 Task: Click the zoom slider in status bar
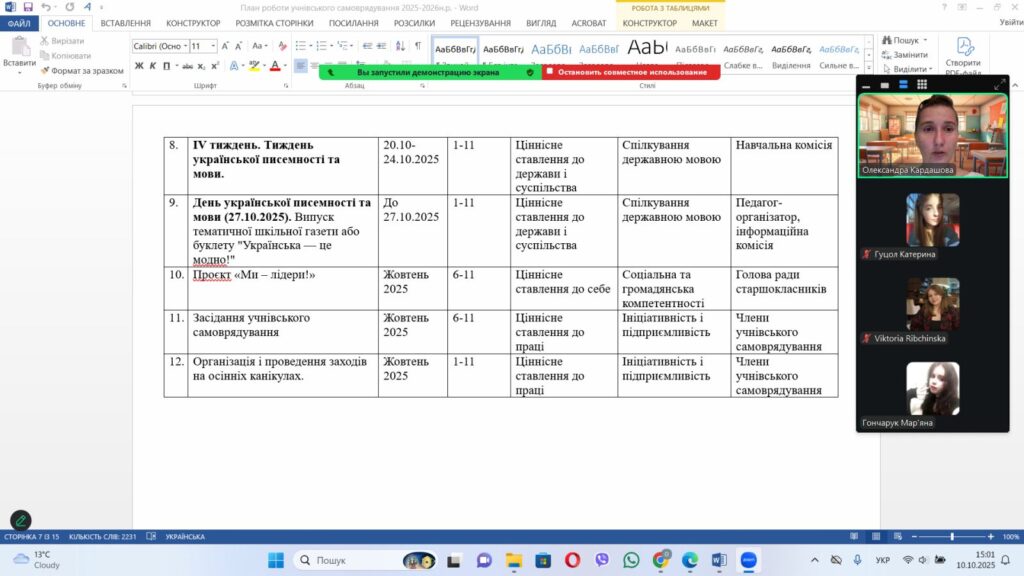point(950,537)
